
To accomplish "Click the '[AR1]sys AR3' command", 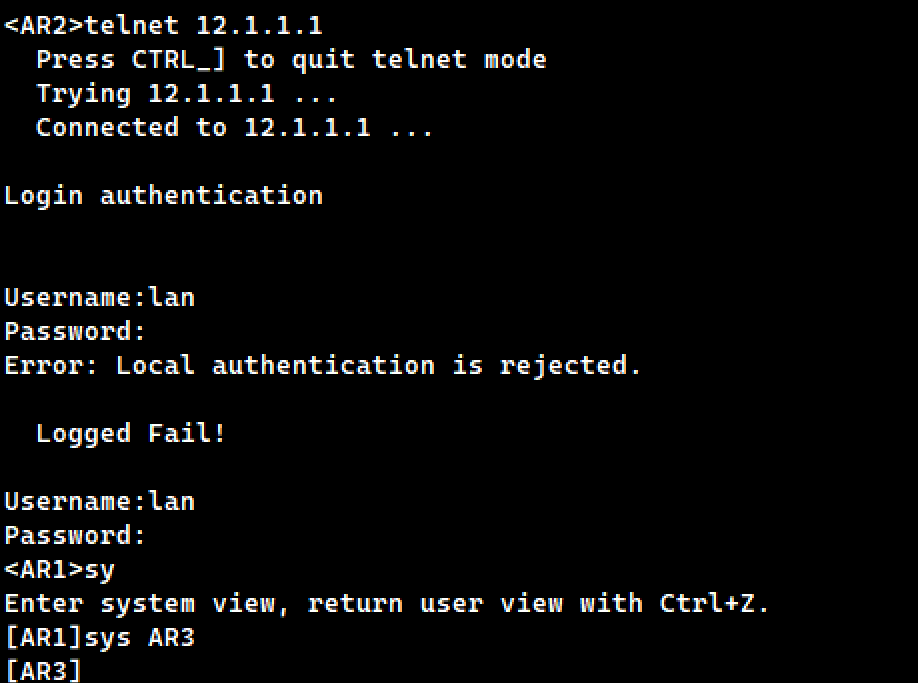I will pos(100,637).
